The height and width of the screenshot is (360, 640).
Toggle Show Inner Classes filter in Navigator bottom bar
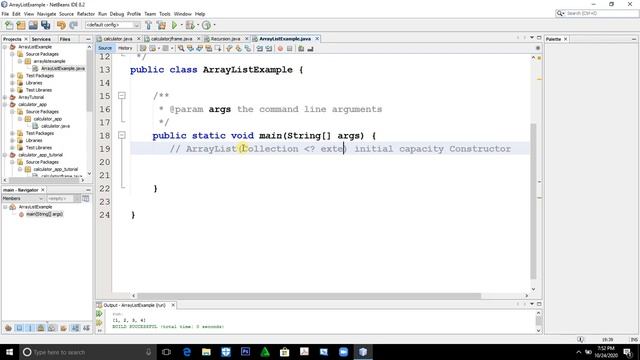coord(52,328)
